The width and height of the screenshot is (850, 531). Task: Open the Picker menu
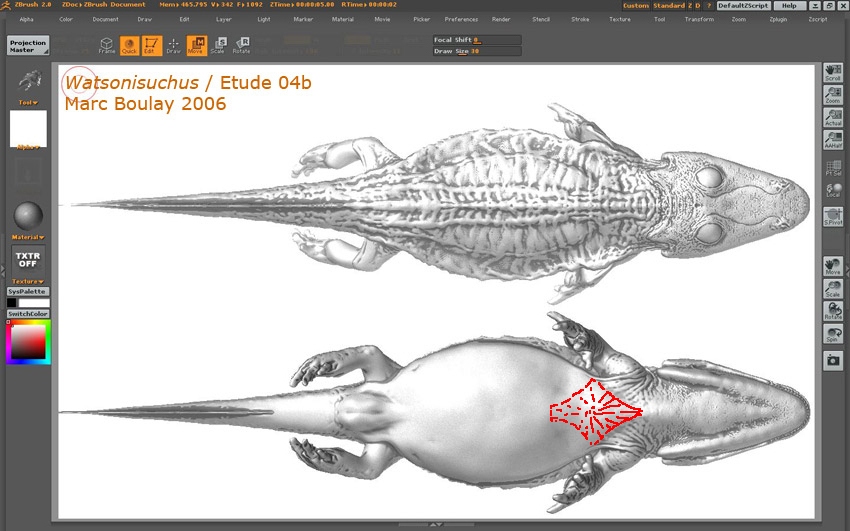(x=422, y=20)
